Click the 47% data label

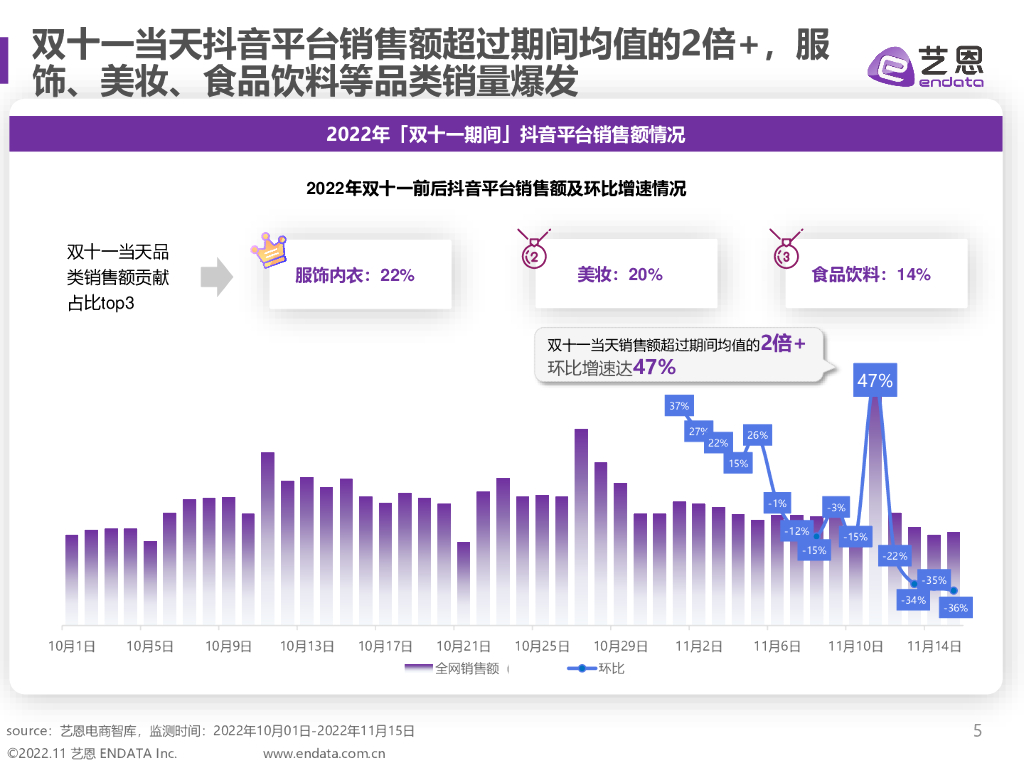[x=875, y=380]
